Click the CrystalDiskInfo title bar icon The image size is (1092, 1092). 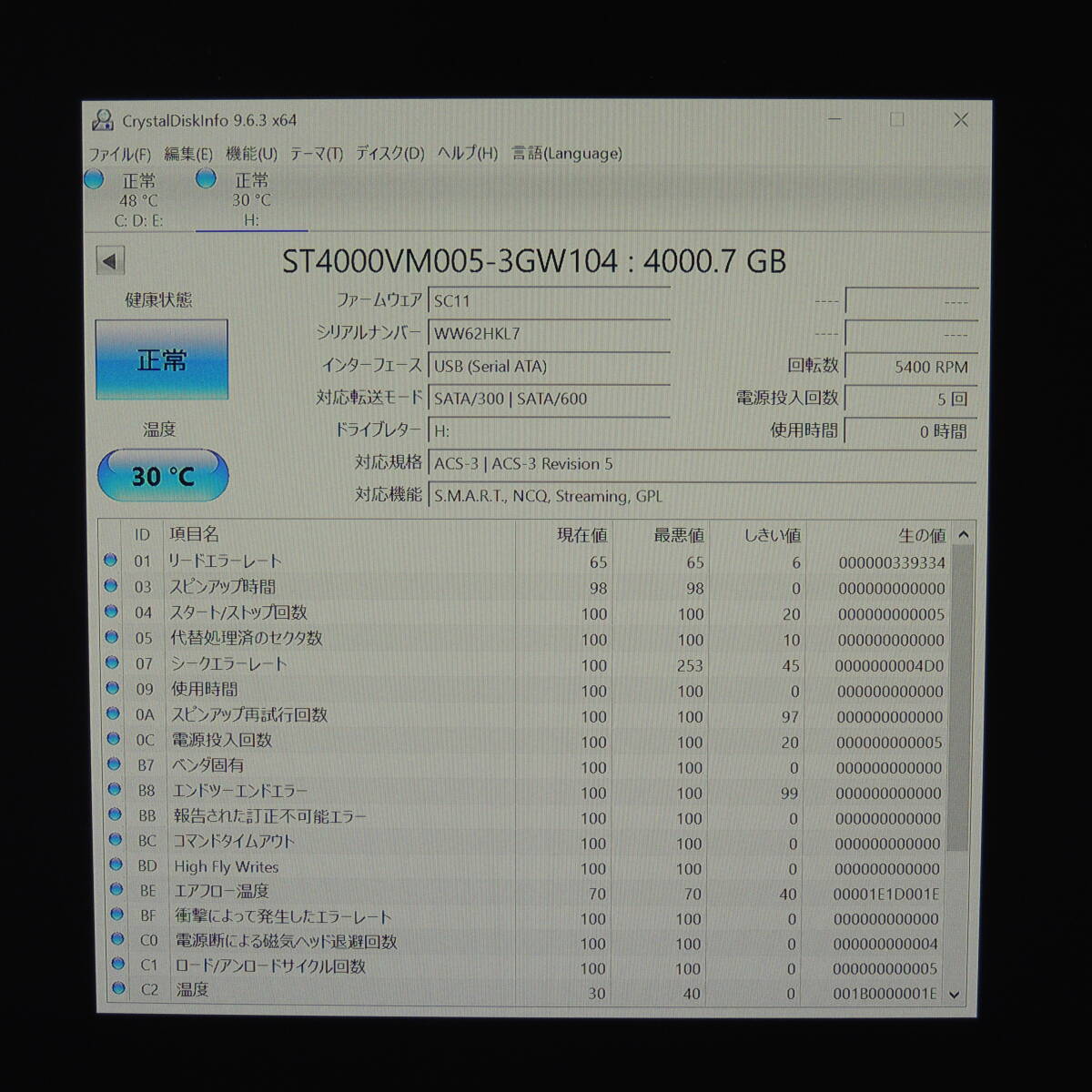[103, 120]
